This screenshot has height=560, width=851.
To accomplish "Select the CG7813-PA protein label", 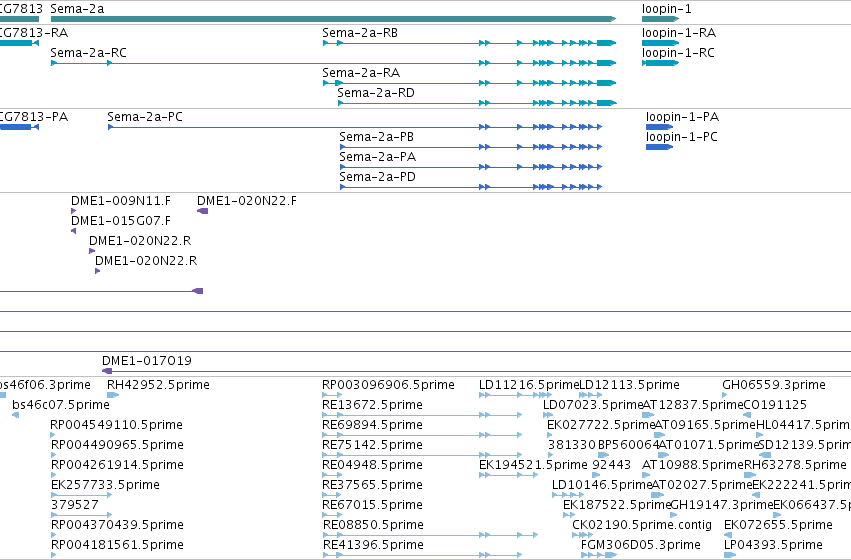I will click(34, 117).
